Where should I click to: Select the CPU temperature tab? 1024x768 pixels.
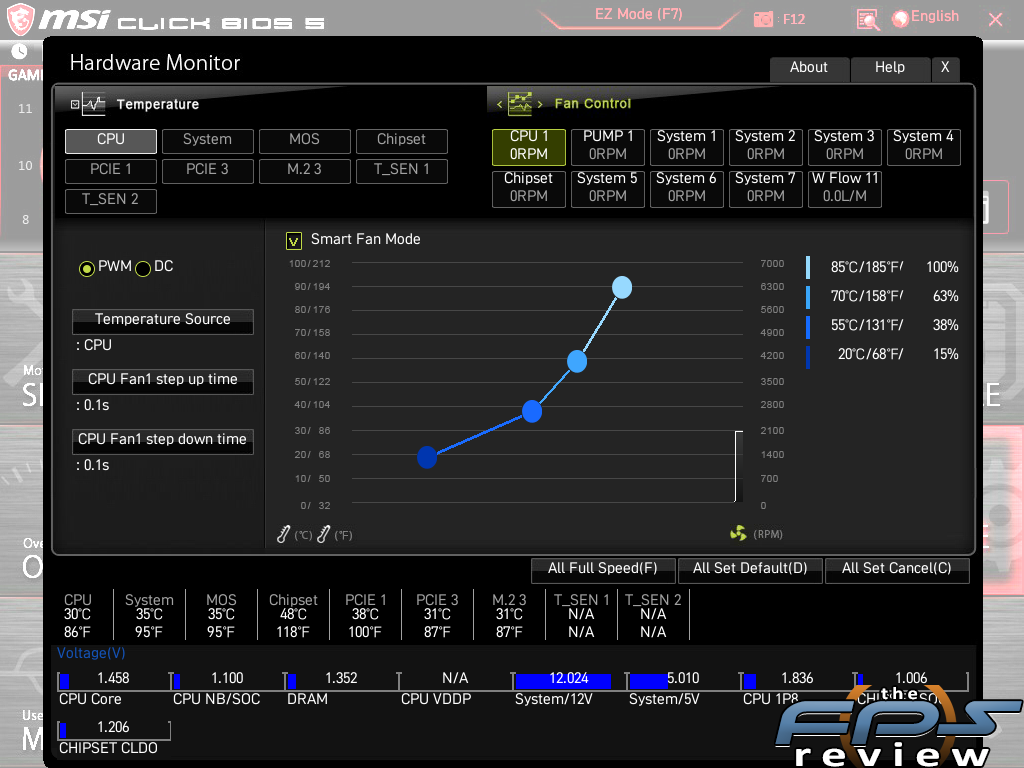(111, 140)
